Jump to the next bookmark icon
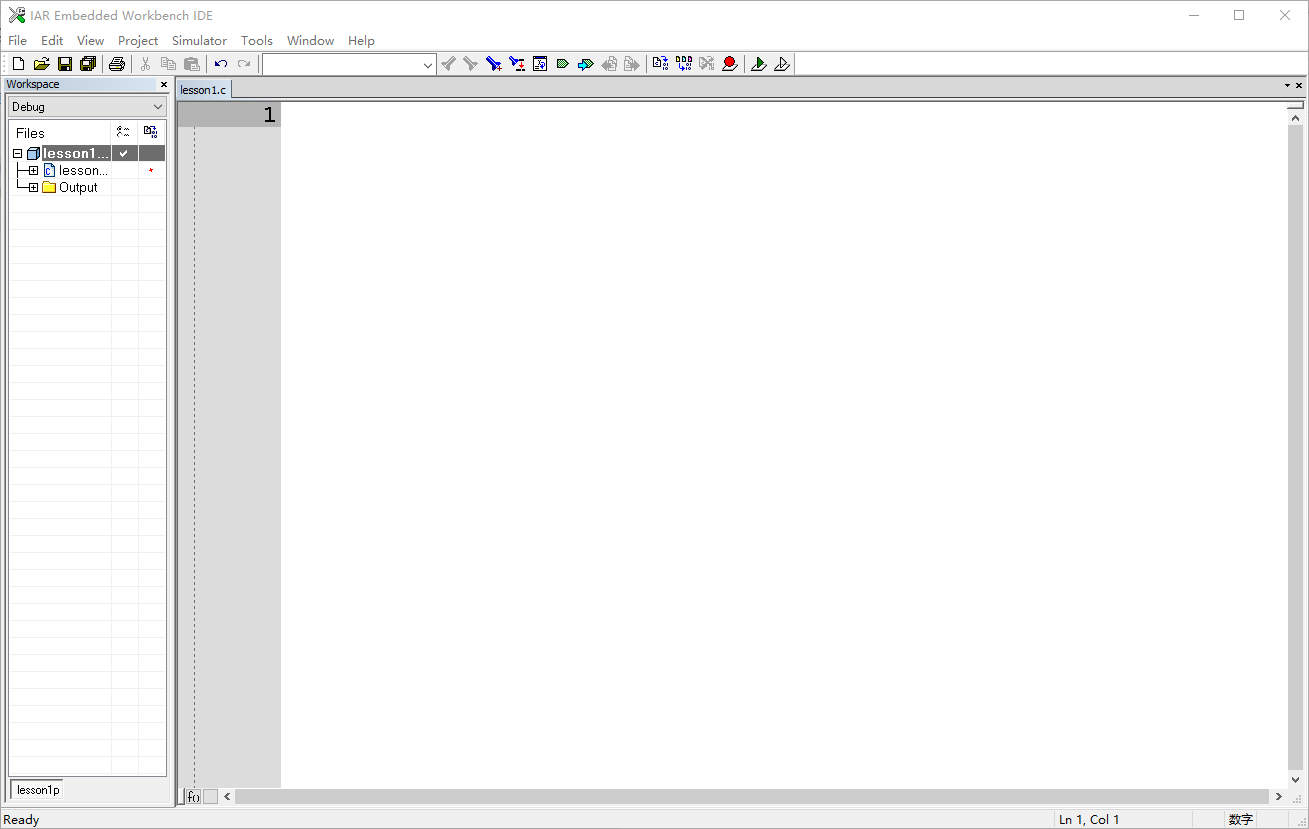Viewport: 1309px width, 829px height. click(586, 64)
